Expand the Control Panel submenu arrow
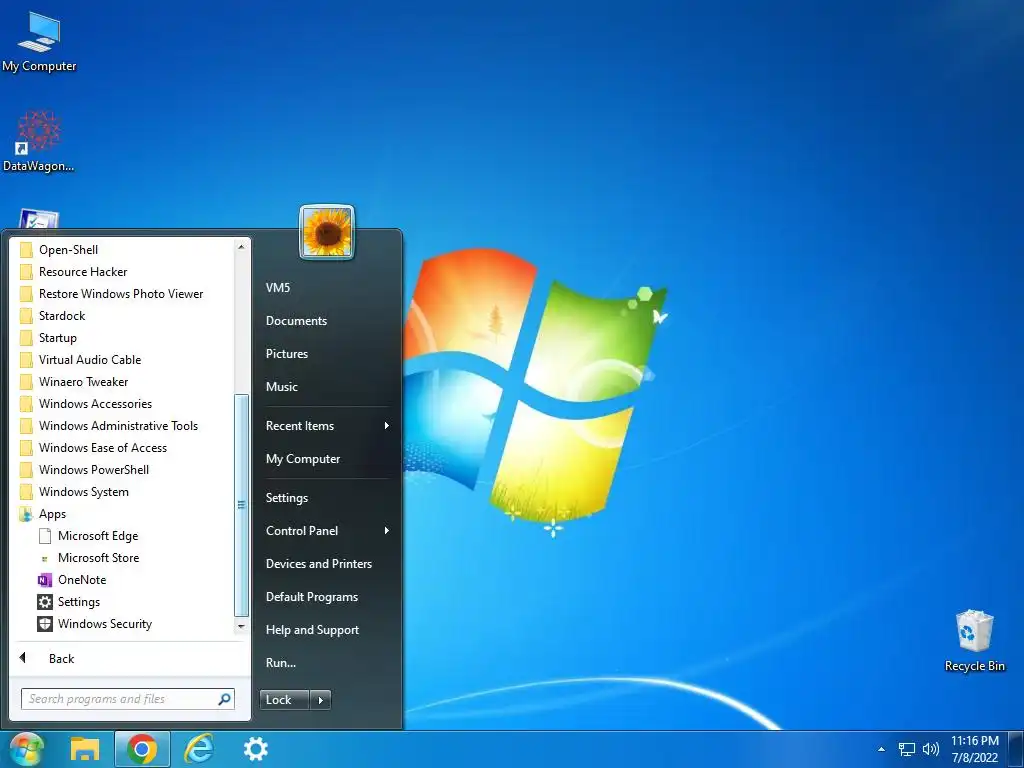This screenshot has height=768, width=1024. pyautogui.click(x=387, y=531)
